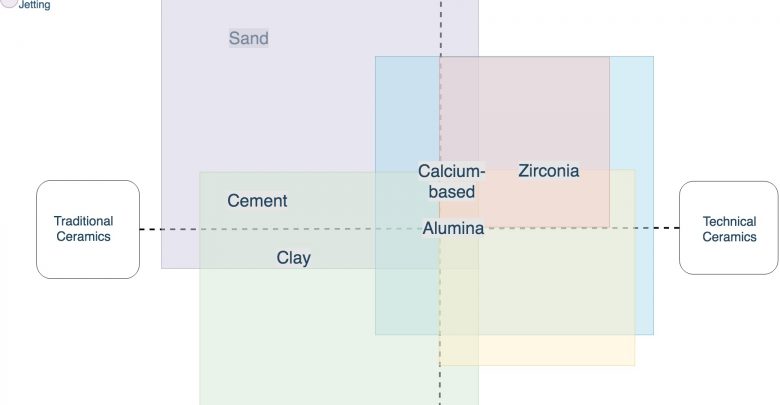Select the Jetting radio button circle
The height and width of the screenshot is (405, 780).
tap(9, 4)
